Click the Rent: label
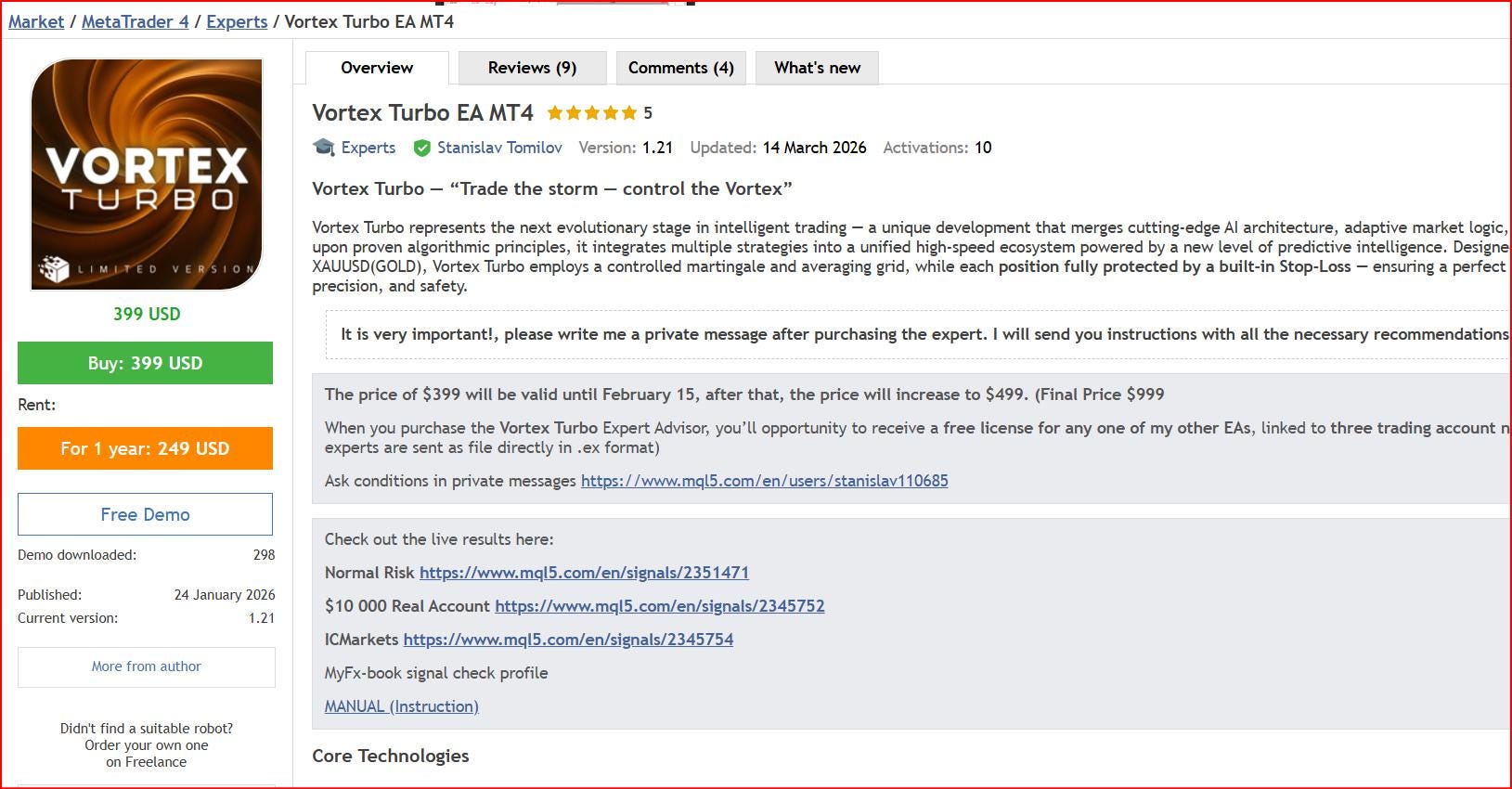This screenshot has height=789, width=1512. 36,405
